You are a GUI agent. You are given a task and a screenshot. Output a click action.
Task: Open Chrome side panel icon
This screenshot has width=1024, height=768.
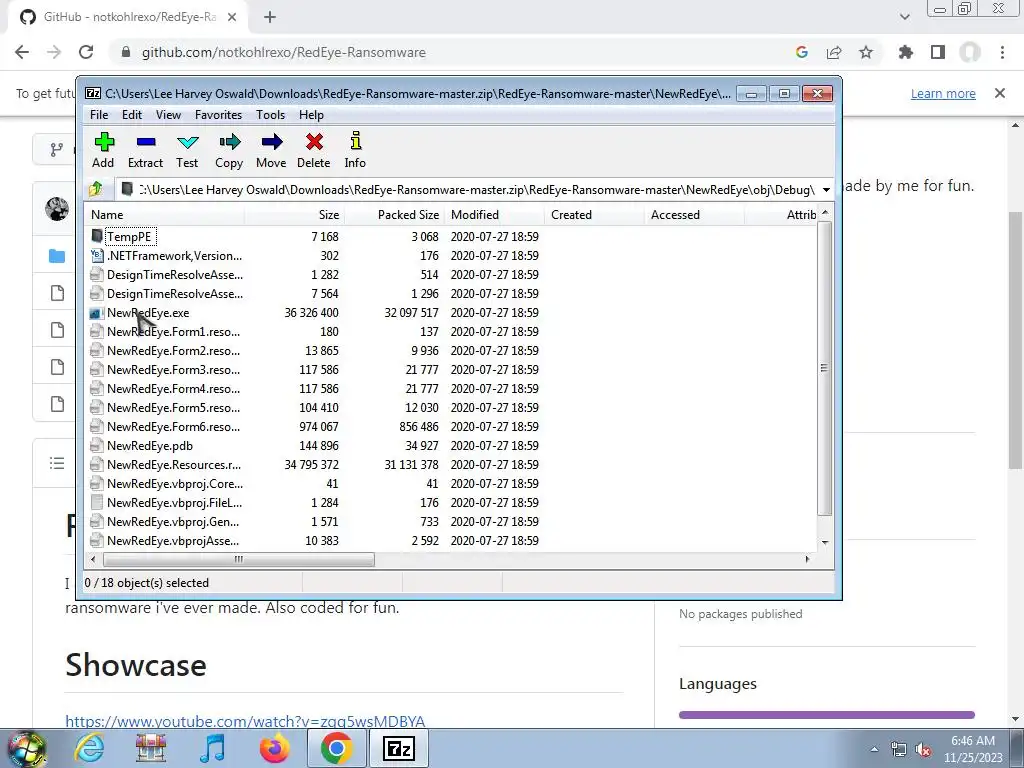[x=938, y=52]
